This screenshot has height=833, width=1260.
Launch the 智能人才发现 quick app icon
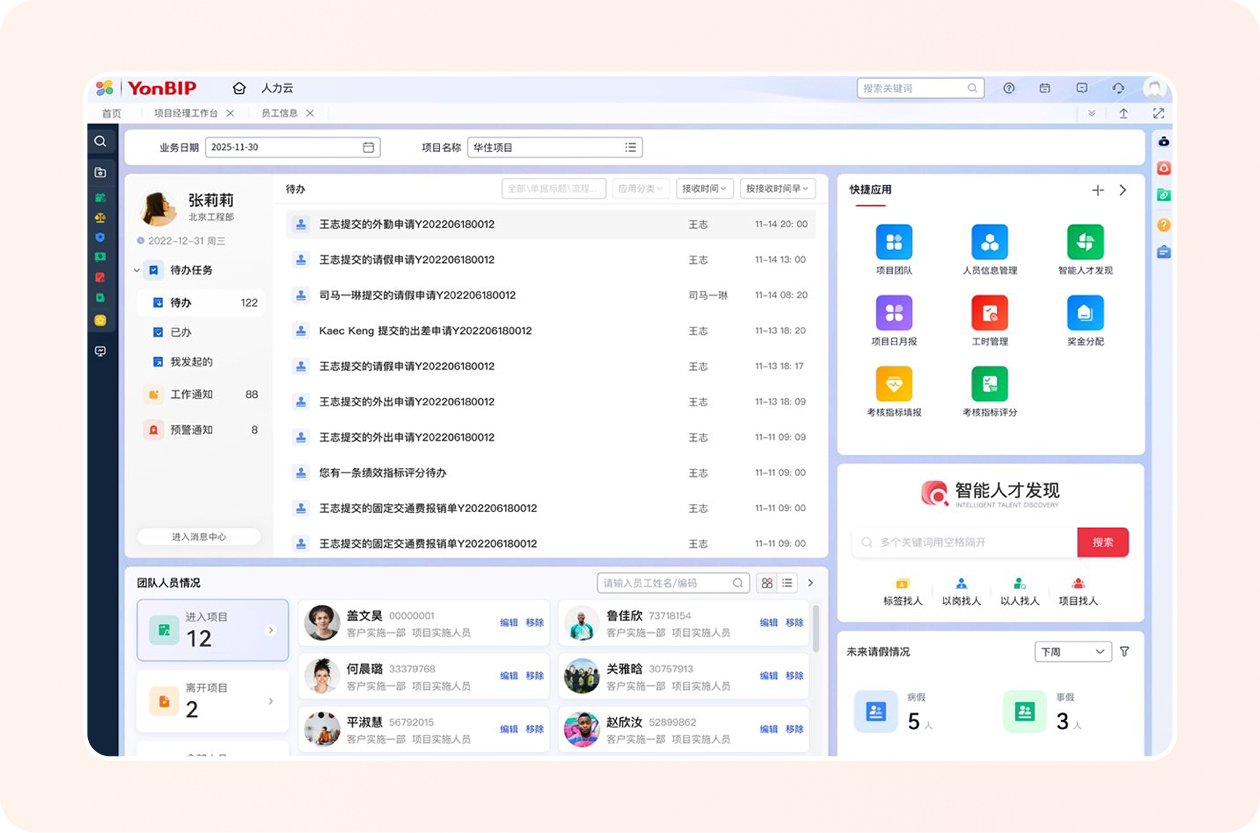[x=1085, y=242]
